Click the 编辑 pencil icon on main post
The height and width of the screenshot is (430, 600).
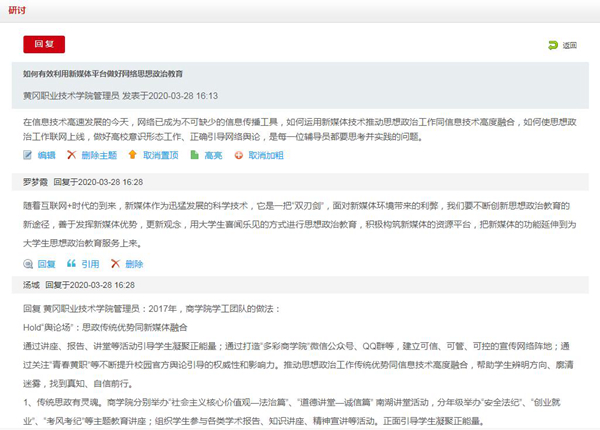tap(29, 155)
